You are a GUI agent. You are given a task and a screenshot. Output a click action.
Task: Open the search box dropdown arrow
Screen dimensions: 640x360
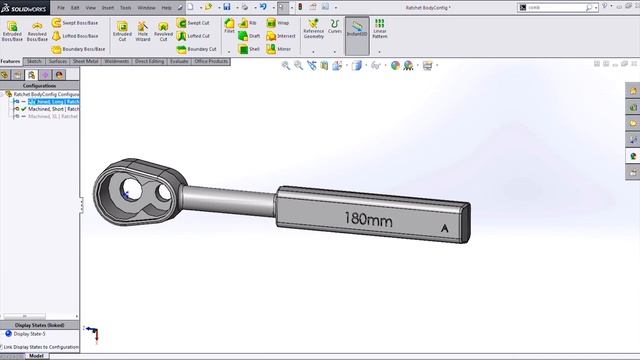click(x=596, y=7)
